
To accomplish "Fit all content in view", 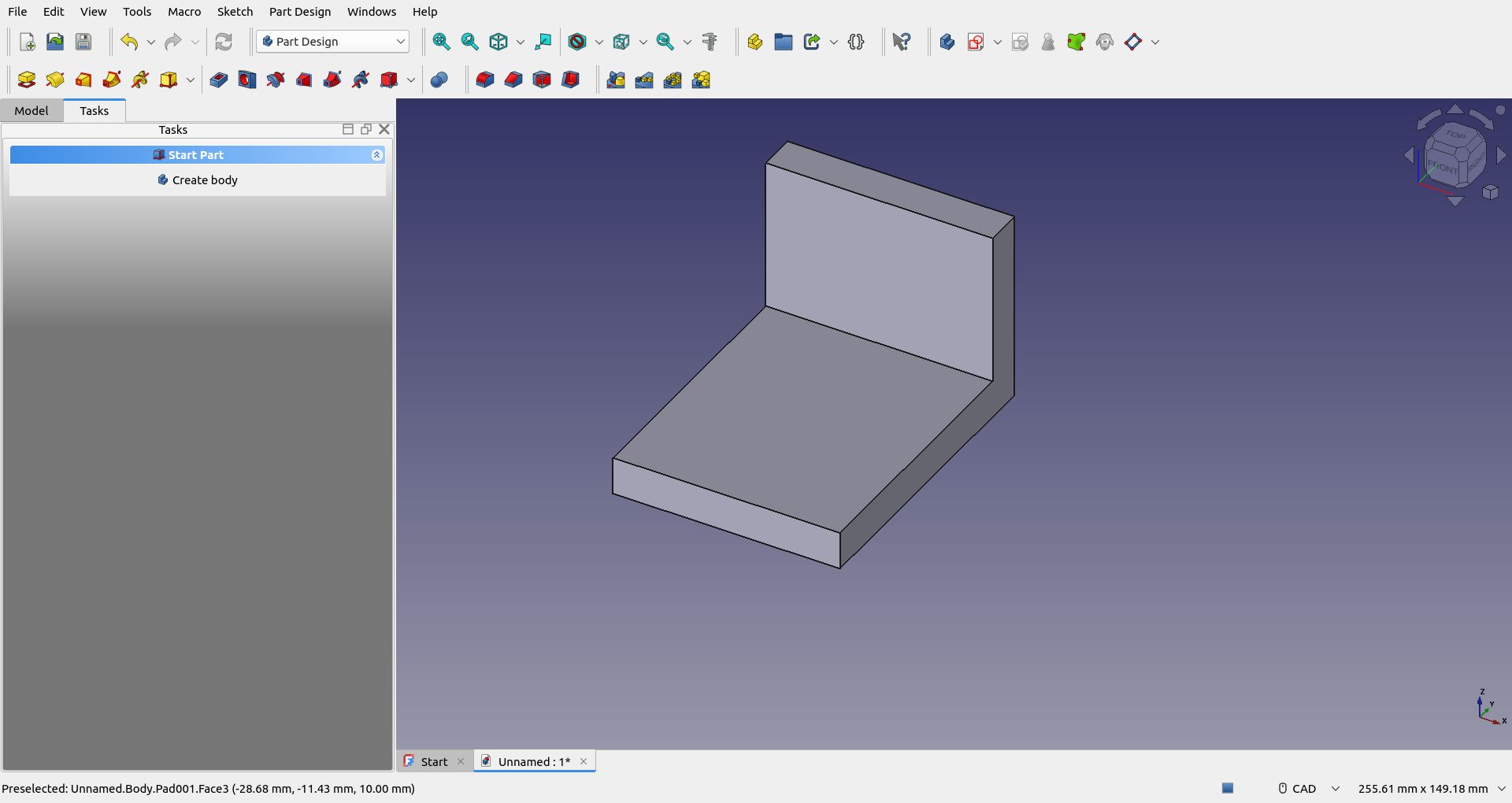I will pos(441,42).
